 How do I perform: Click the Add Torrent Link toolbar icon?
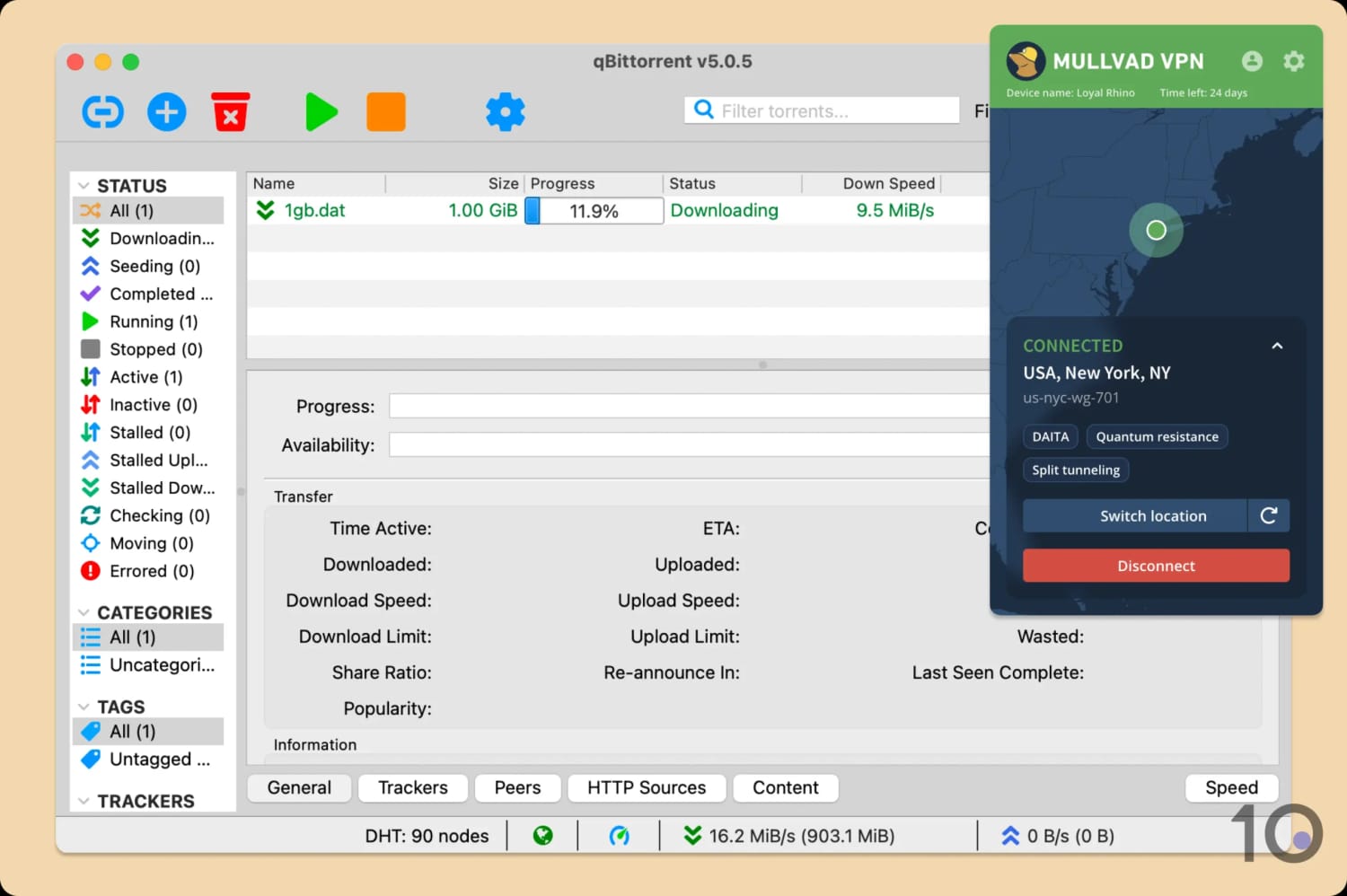tap(102, 112)
